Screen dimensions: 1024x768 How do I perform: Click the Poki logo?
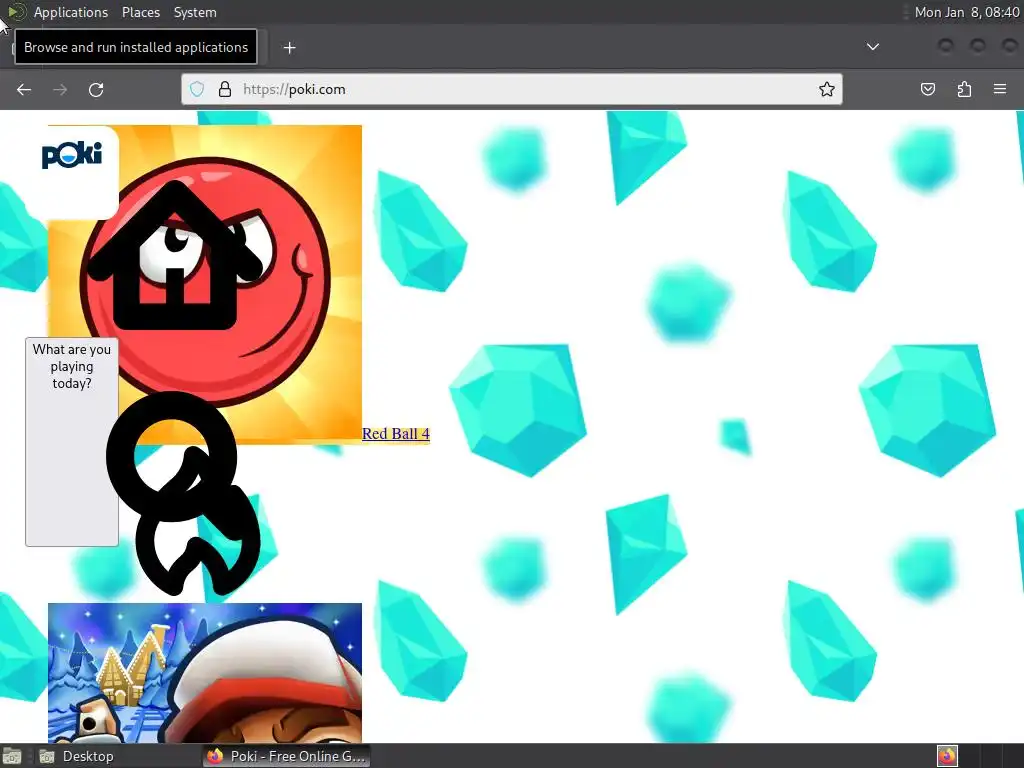click(x=72, y=155)
